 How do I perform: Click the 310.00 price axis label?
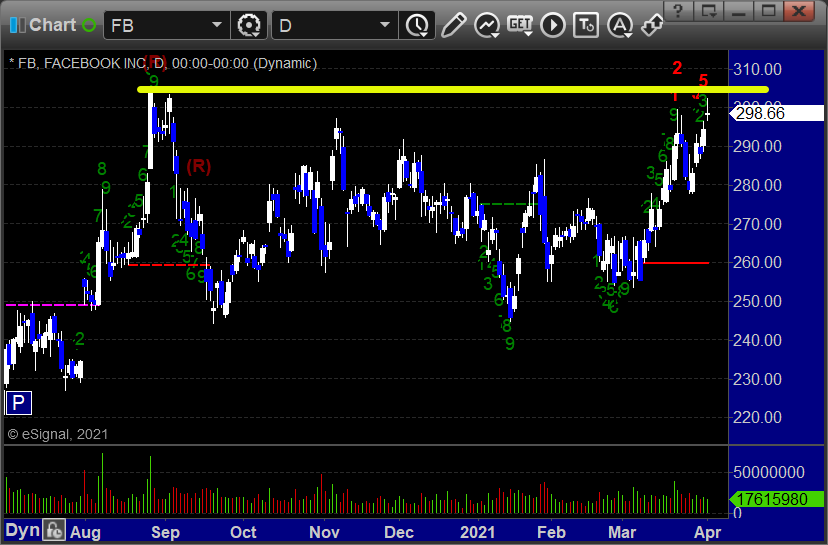click(757, 69)
